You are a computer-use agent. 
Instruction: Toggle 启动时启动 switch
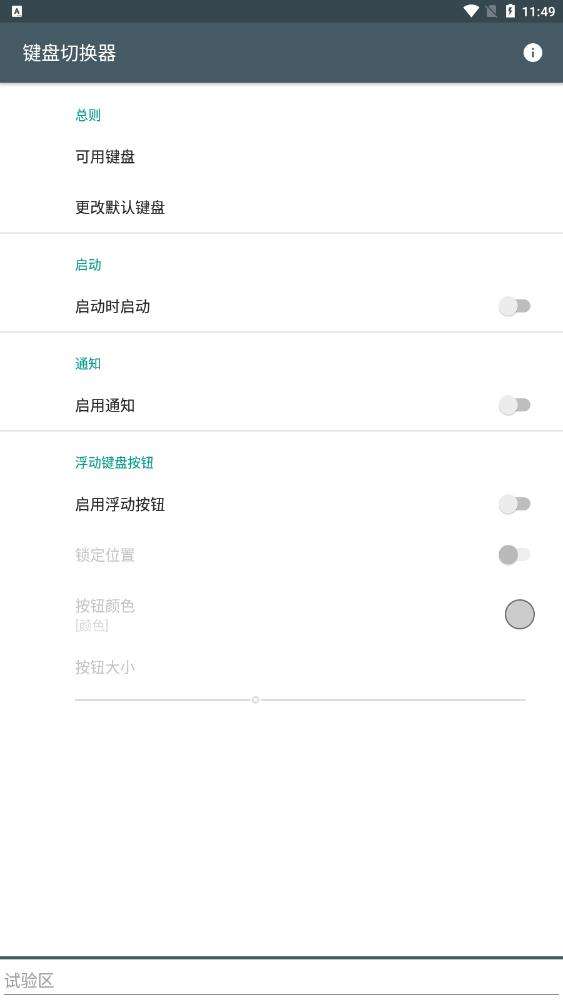(x=514, y=307)
